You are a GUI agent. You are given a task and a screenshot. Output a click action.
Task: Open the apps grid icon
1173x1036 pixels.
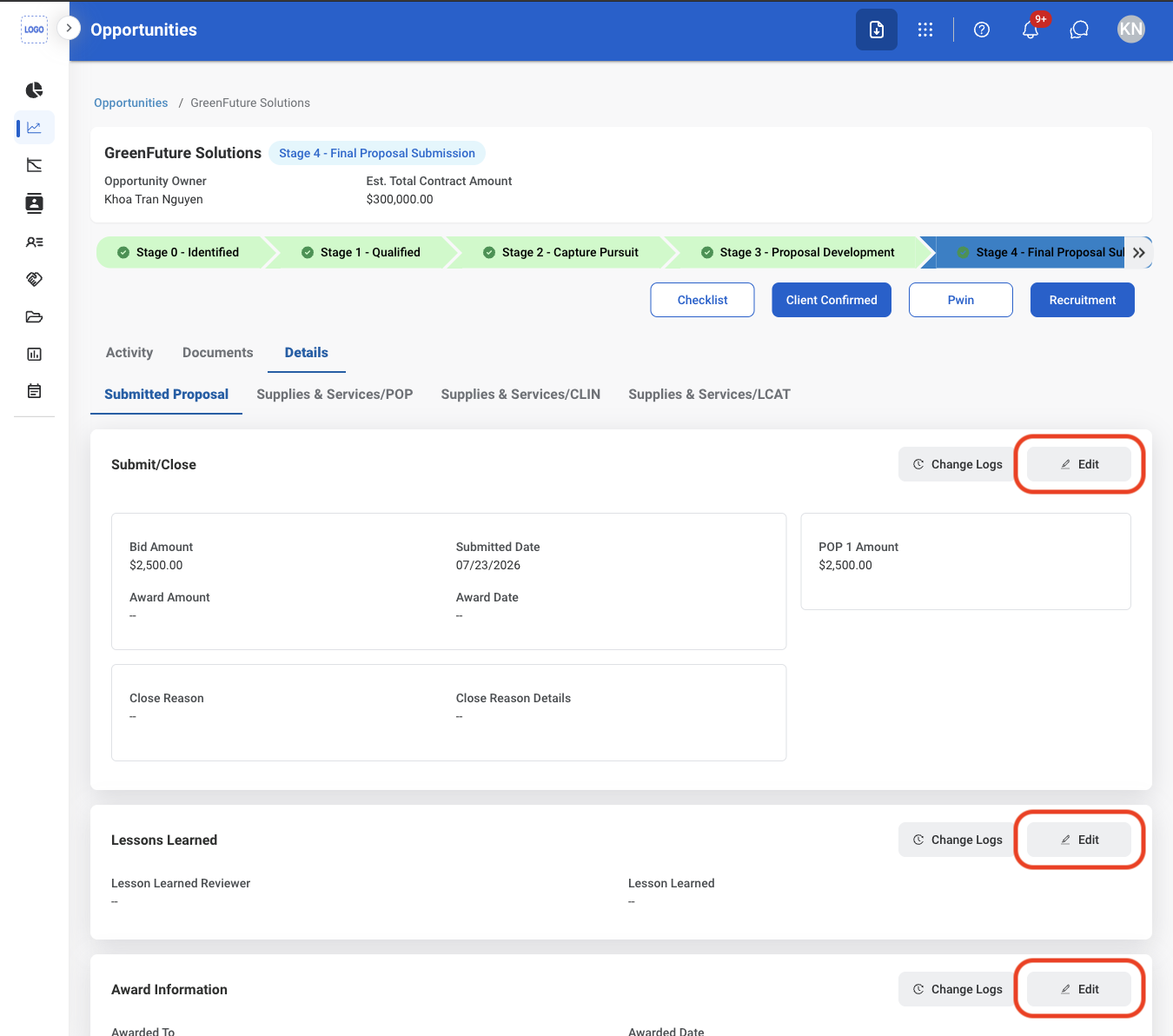click(925, 30)
